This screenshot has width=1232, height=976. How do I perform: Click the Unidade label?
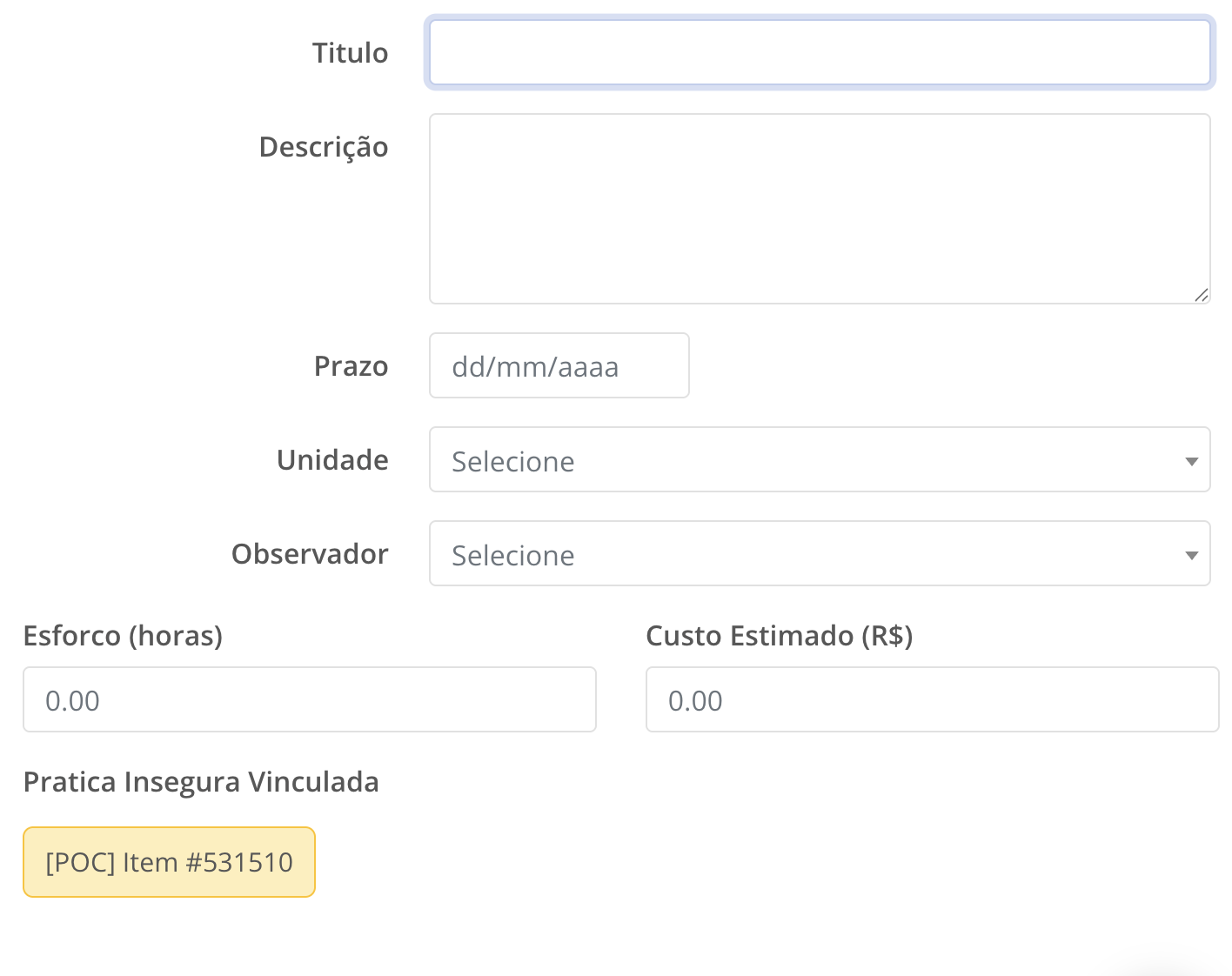pos(332,460)
